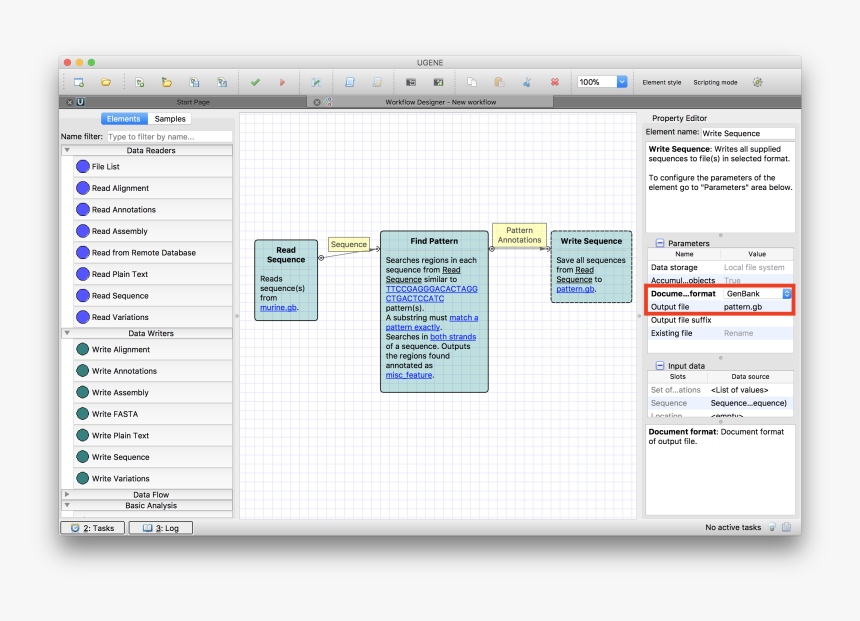Click the Name filter input field
860x621 pixels.
click(169, 137)
